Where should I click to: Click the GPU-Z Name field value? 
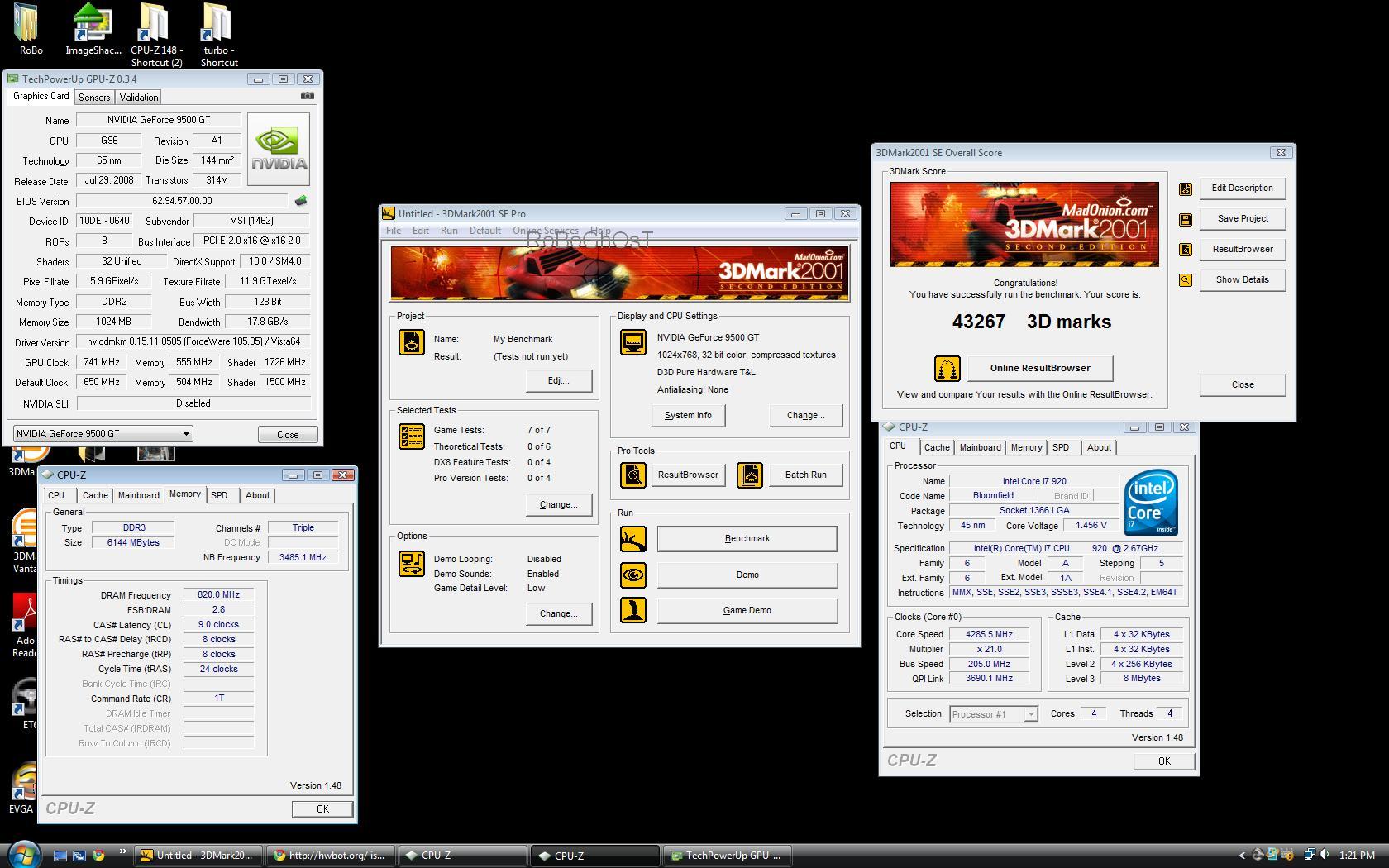coord(159,120)
